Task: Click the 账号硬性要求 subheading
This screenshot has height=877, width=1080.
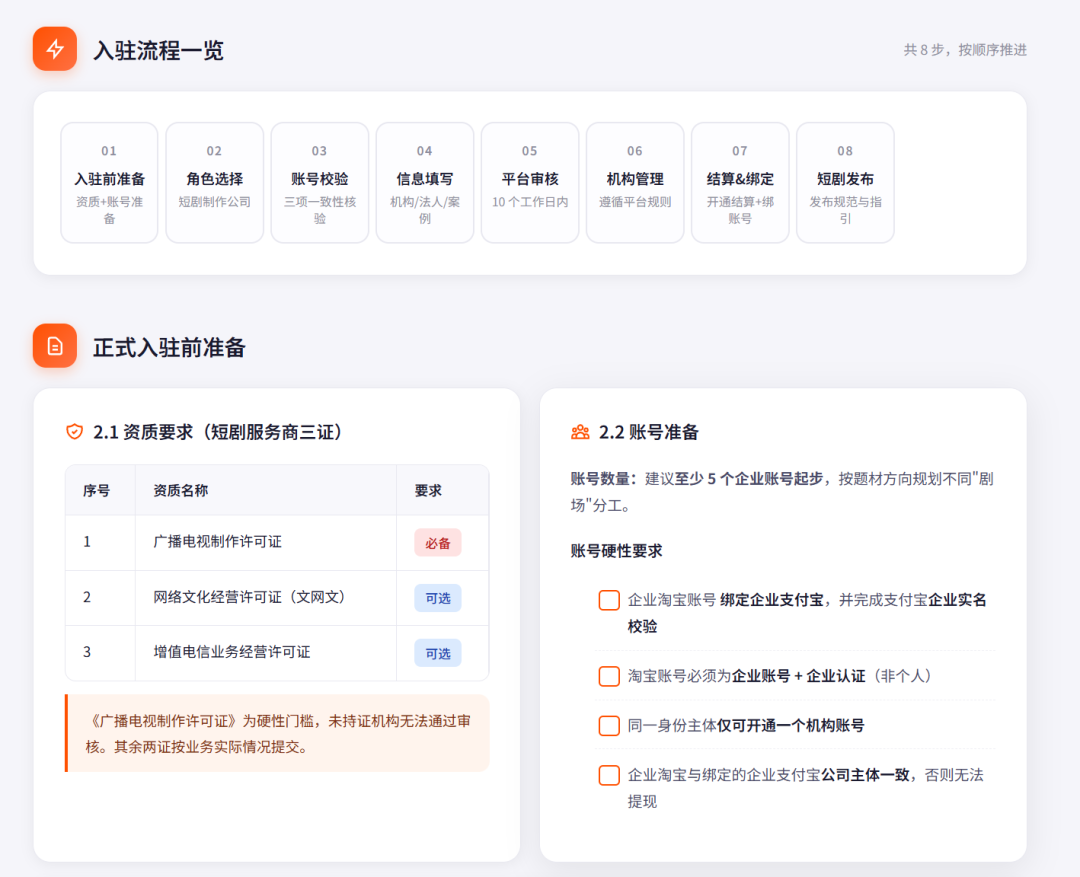Action: coord(616,550)
